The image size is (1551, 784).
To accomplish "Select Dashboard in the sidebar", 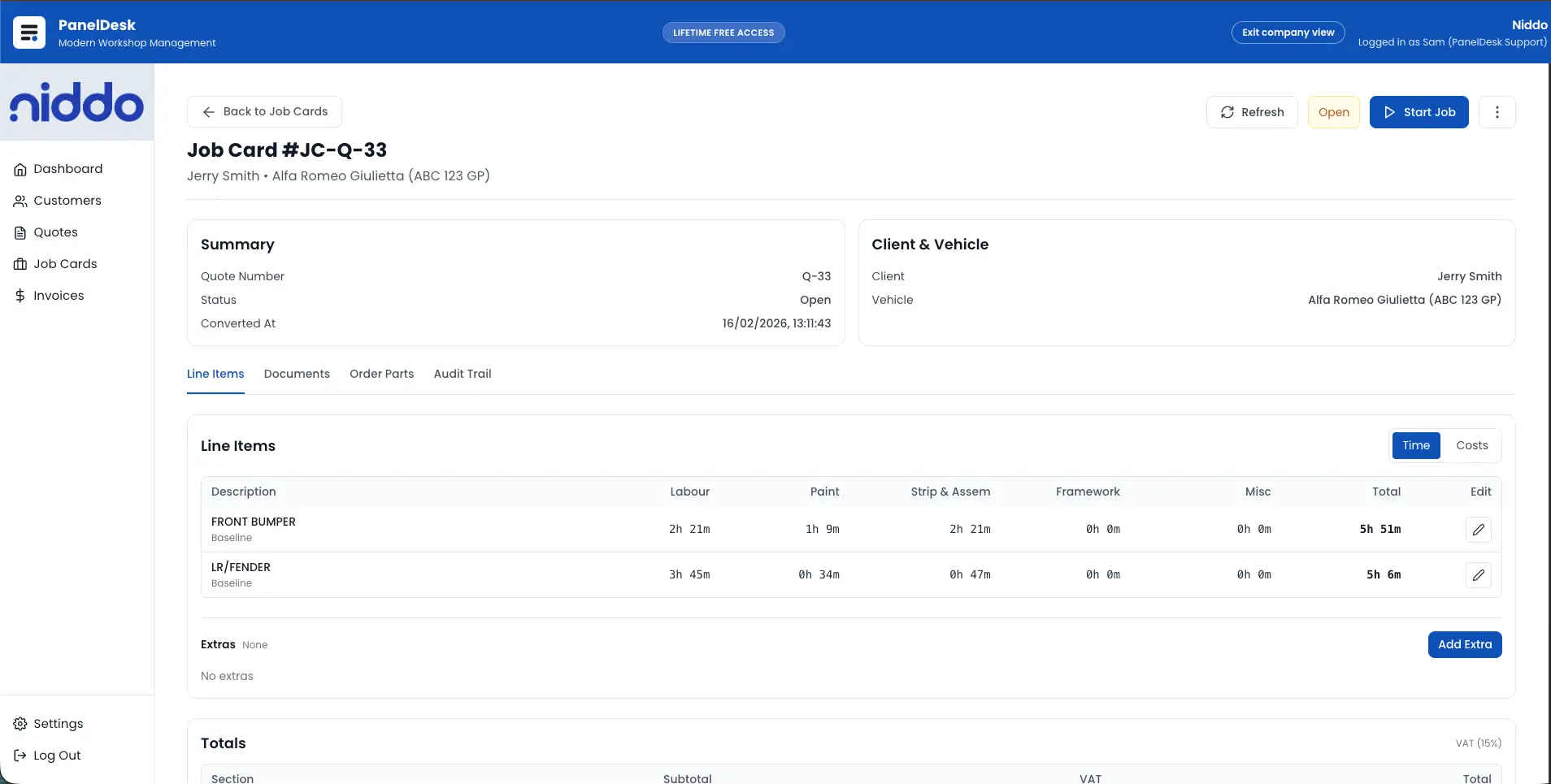I will (68, 168).
